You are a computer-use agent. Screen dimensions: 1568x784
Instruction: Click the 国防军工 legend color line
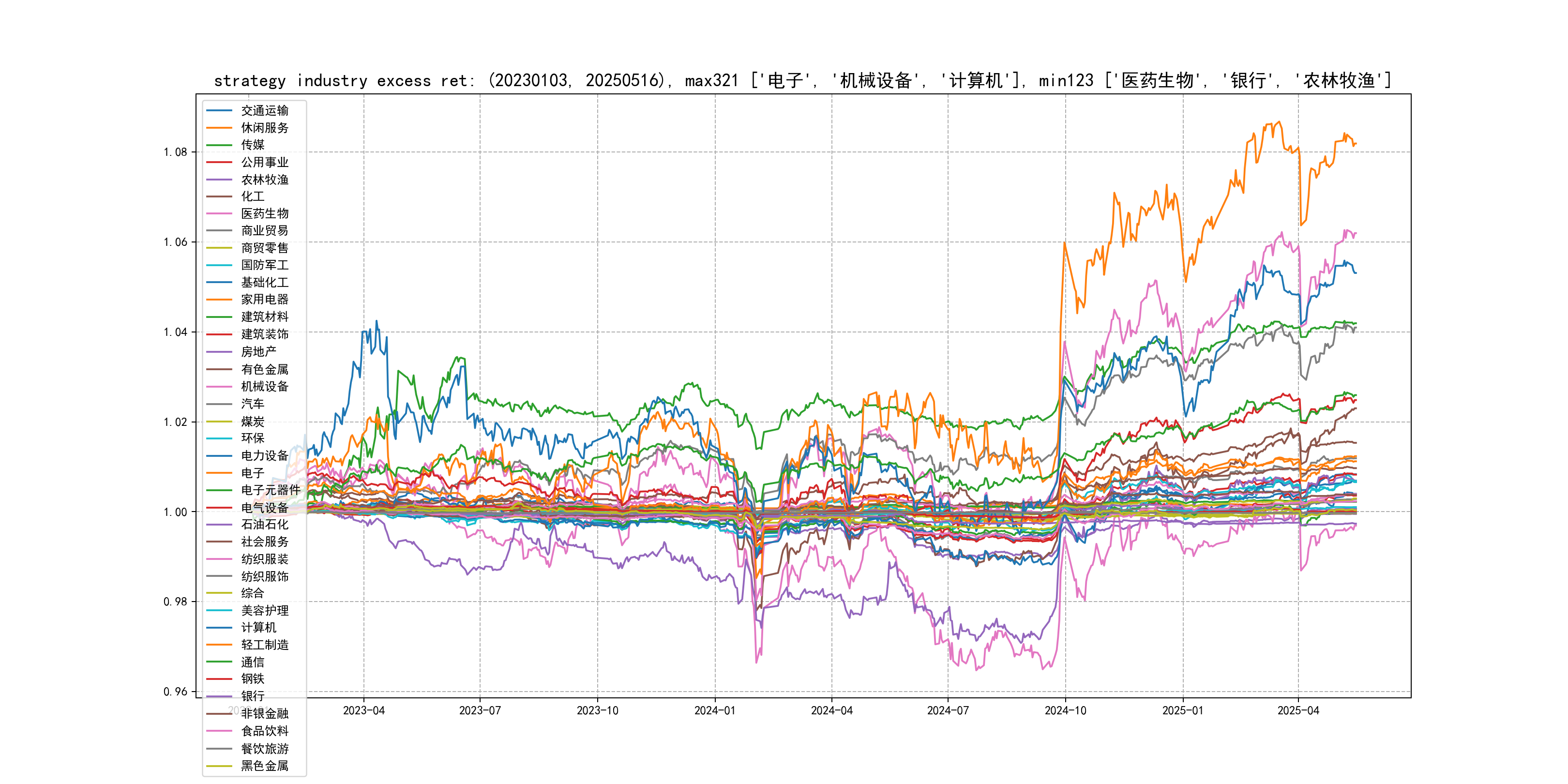tap(219, 265)
